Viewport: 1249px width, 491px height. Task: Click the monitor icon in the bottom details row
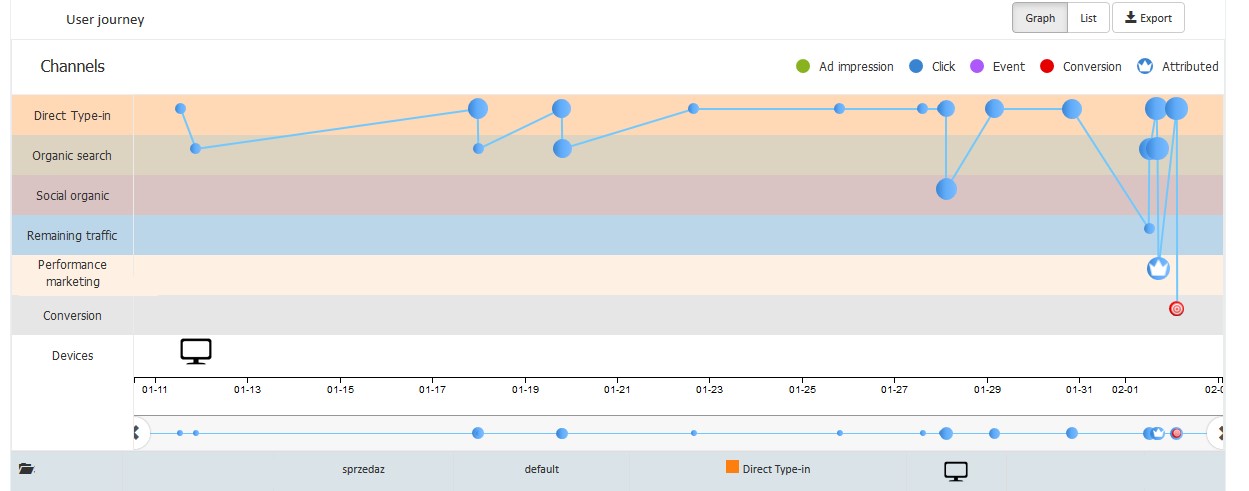tap(956, 470)
